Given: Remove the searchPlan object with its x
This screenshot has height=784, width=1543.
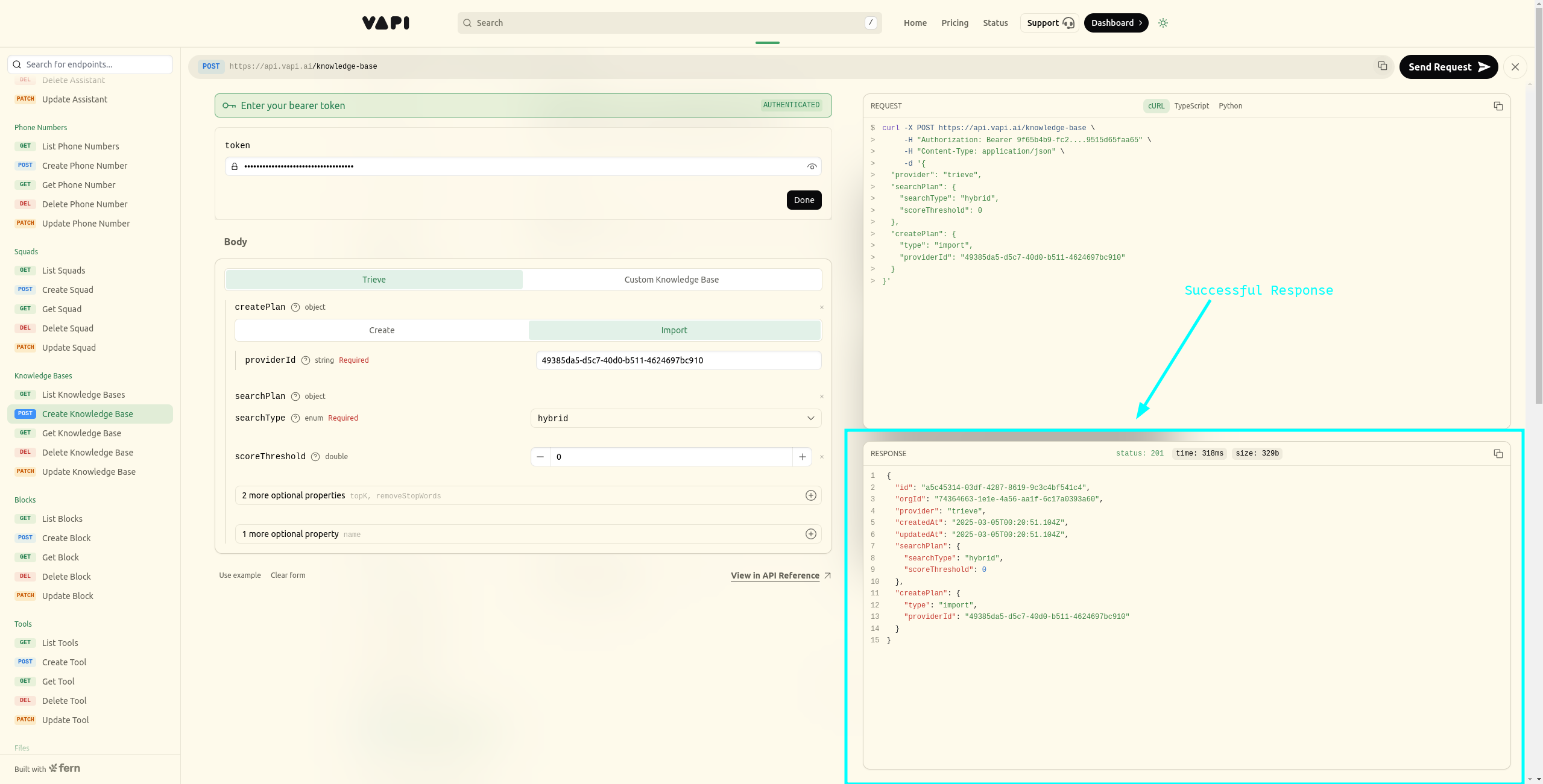Looking at the screenshot, I should (x=821, y=397).
